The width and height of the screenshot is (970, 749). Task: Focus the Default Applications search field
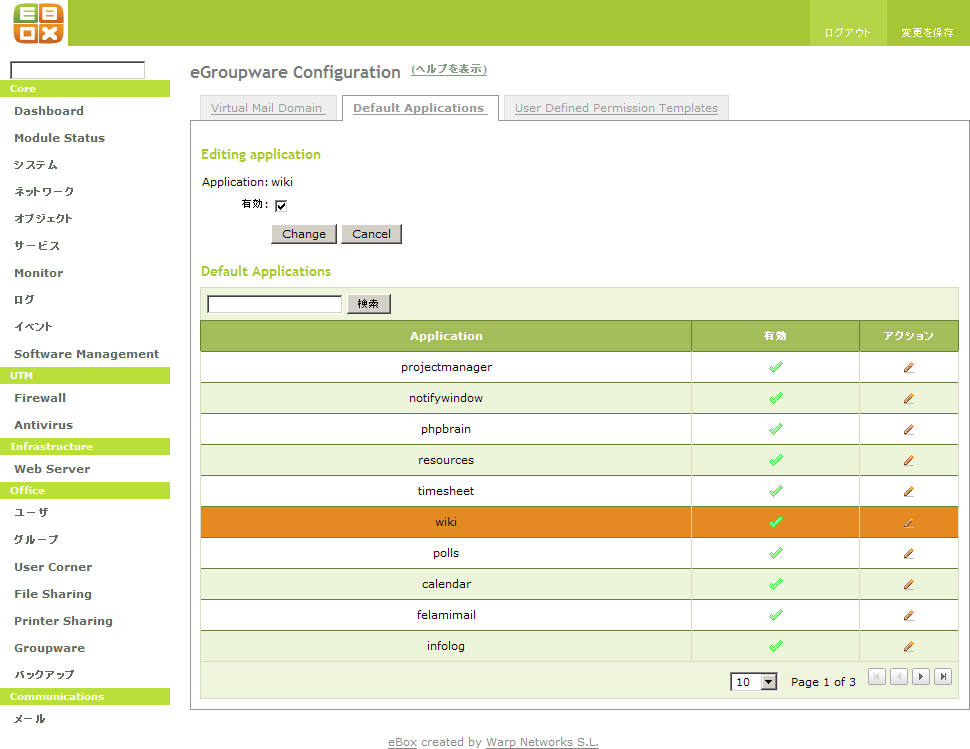coord(274,304)
